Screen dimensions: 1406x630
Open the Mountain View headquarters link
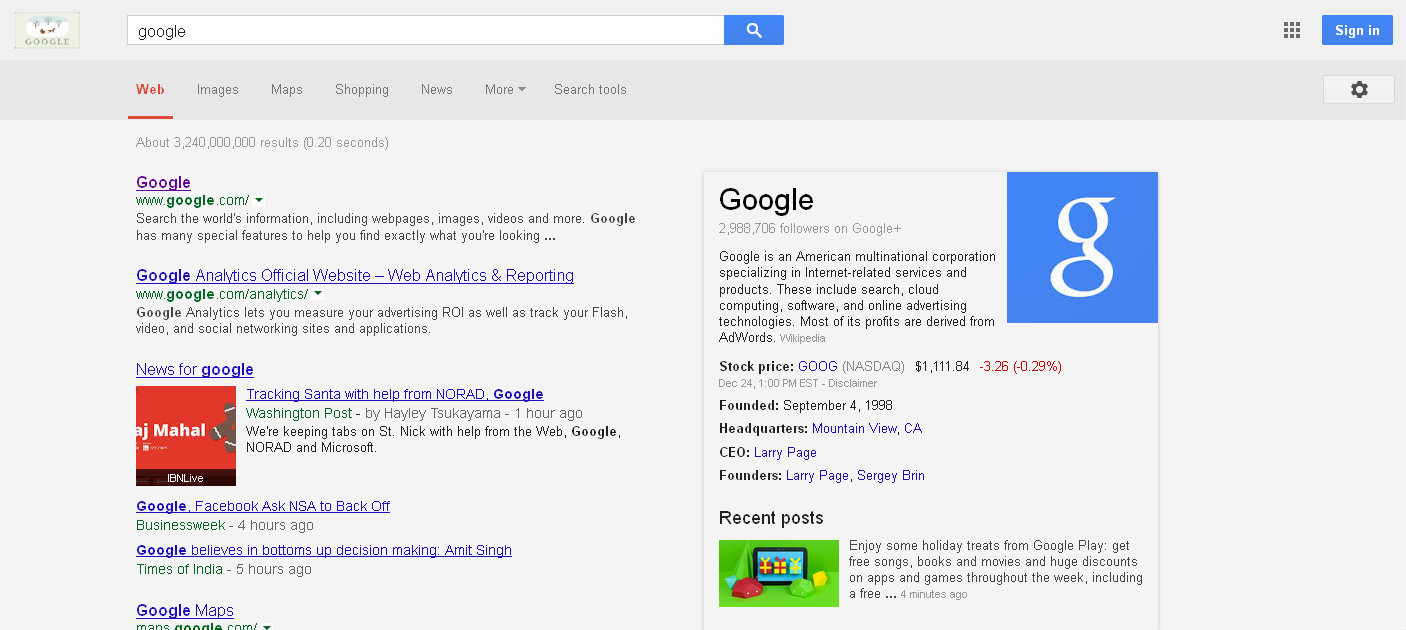[x=854, y=428]
